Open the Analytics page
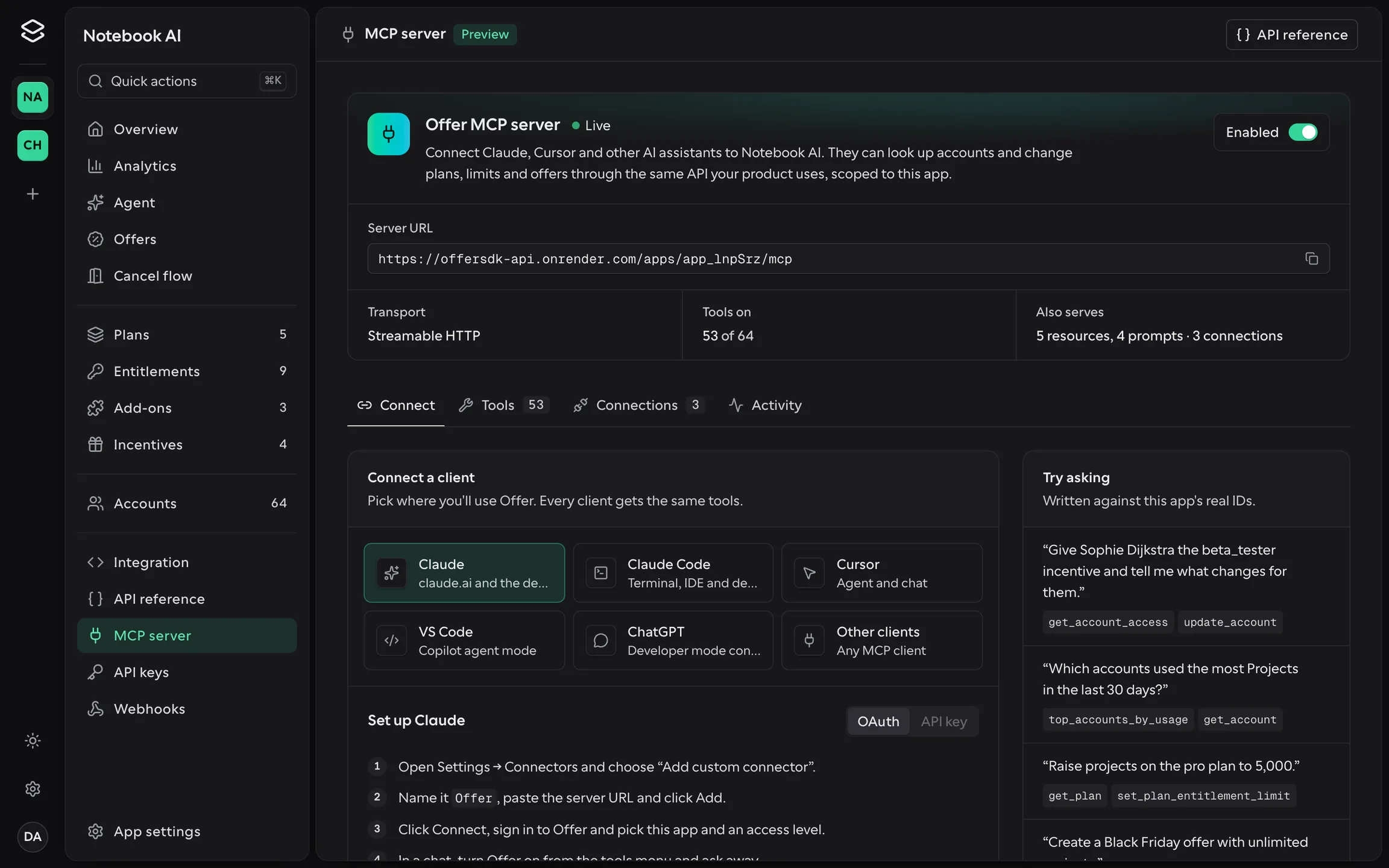 tap(187, 166)
